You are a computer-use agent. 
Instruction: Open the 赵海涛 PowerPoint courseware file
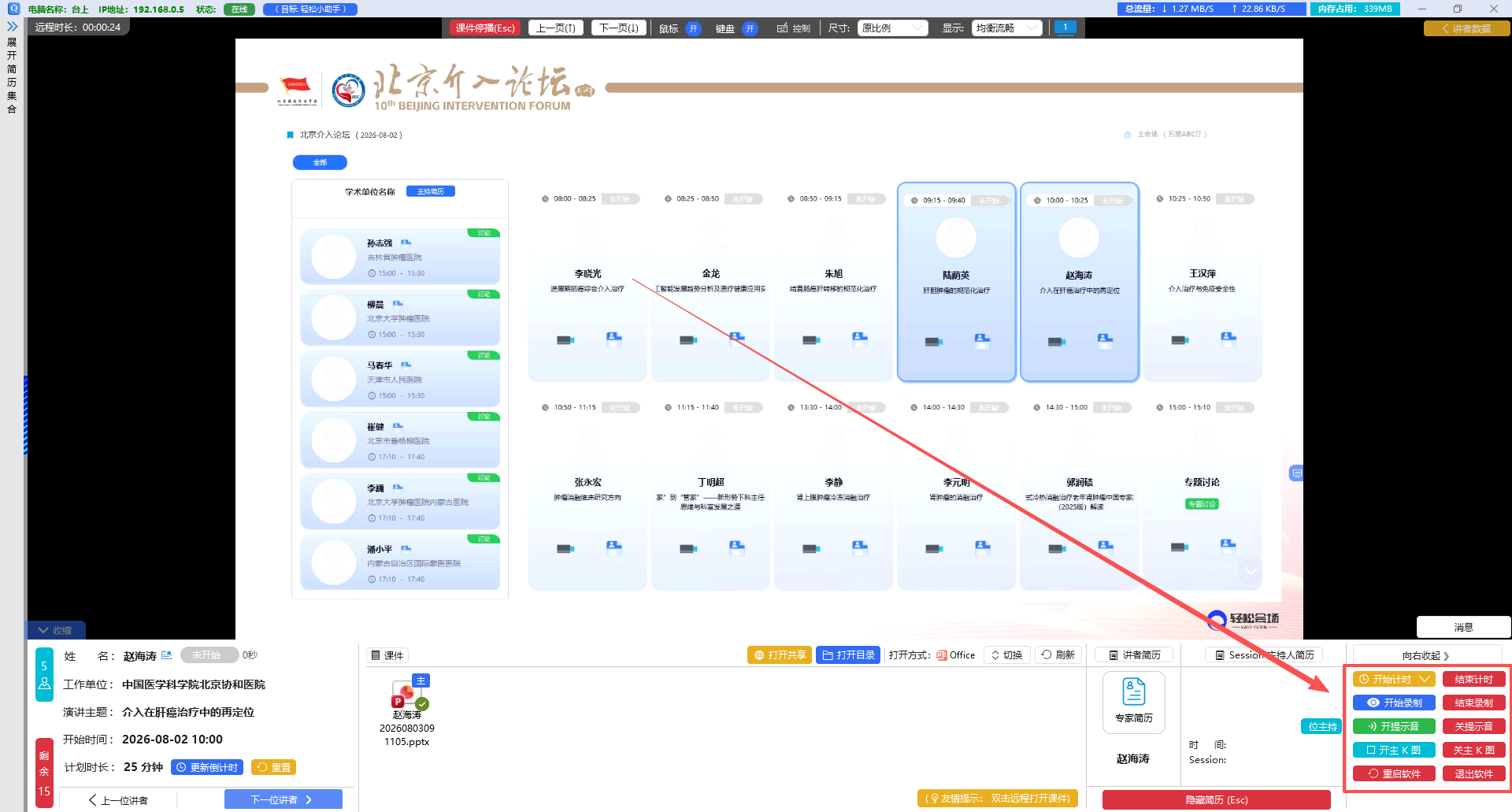pyautogui.click(x=407, y=711)
